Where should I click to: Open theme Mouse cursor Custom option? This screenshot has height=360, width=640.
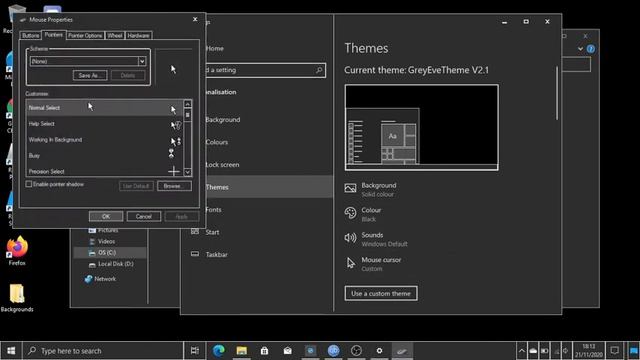tap(373, 264)
